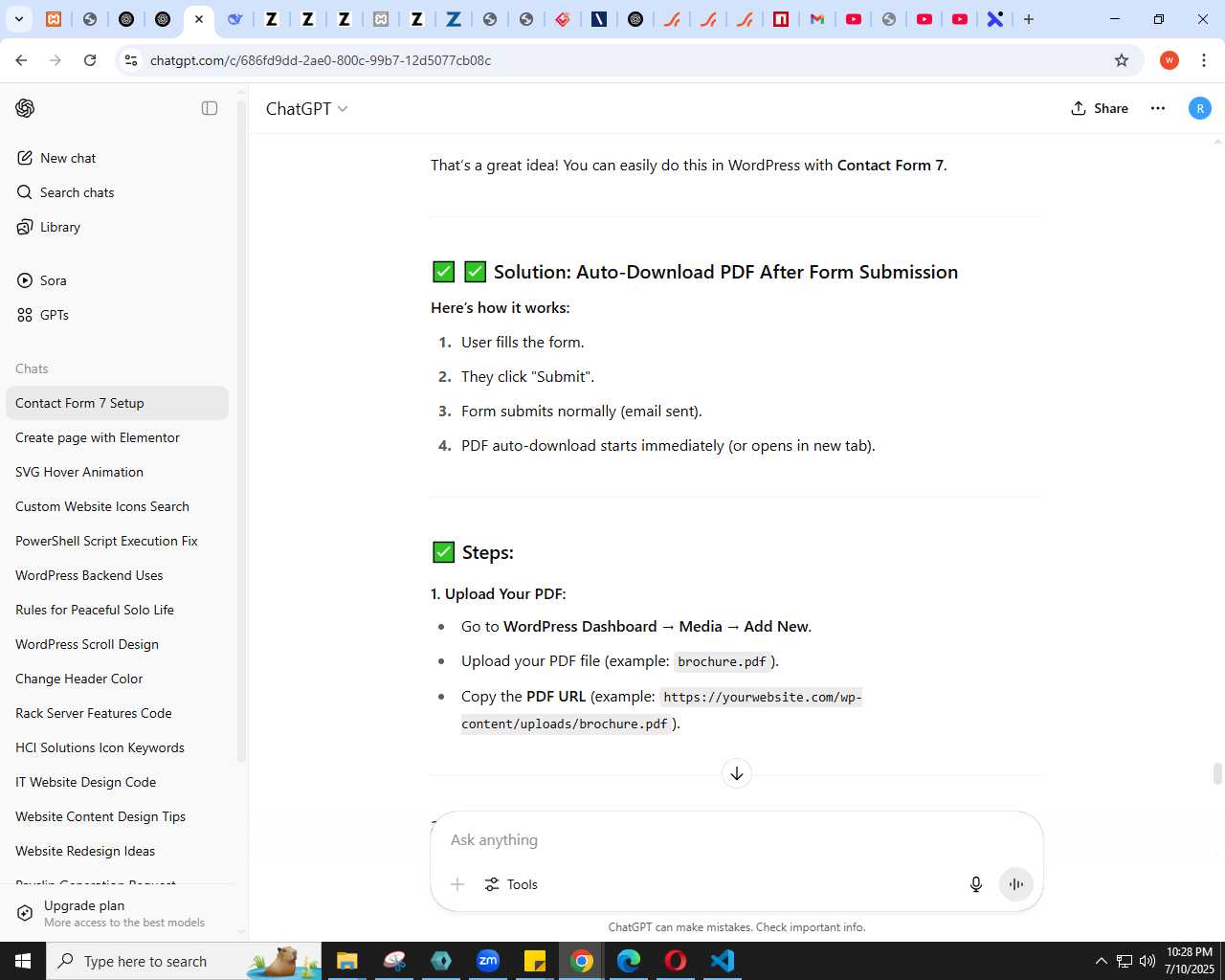Click the browser Reload icon
The width and height of the screenshot is (1225, 980).
pos(90,60)
